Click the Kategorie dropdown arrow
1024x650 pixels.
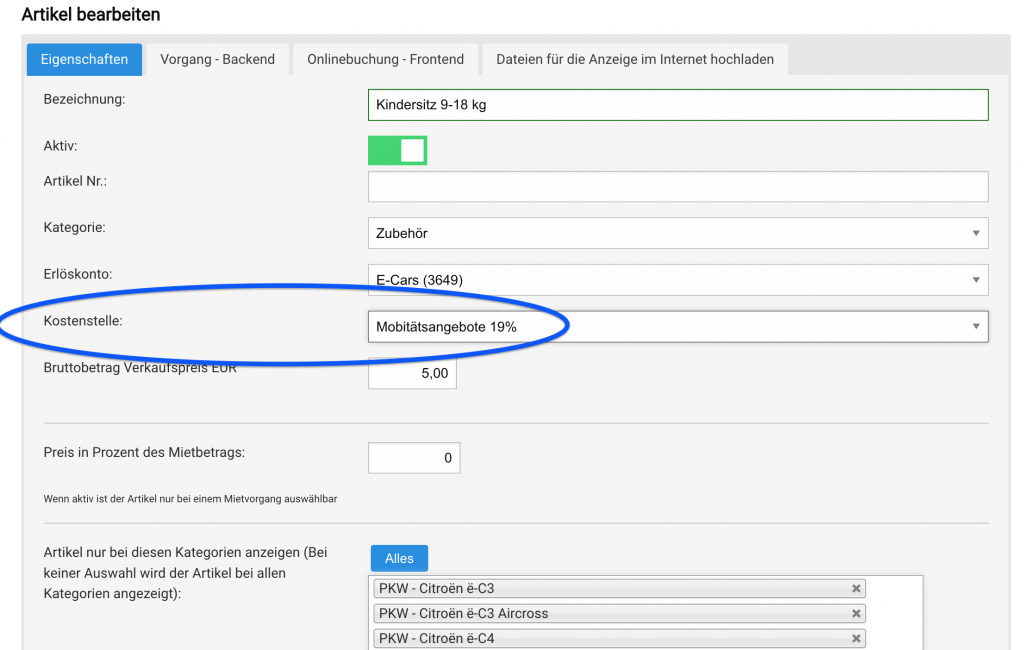click(976, 233)
